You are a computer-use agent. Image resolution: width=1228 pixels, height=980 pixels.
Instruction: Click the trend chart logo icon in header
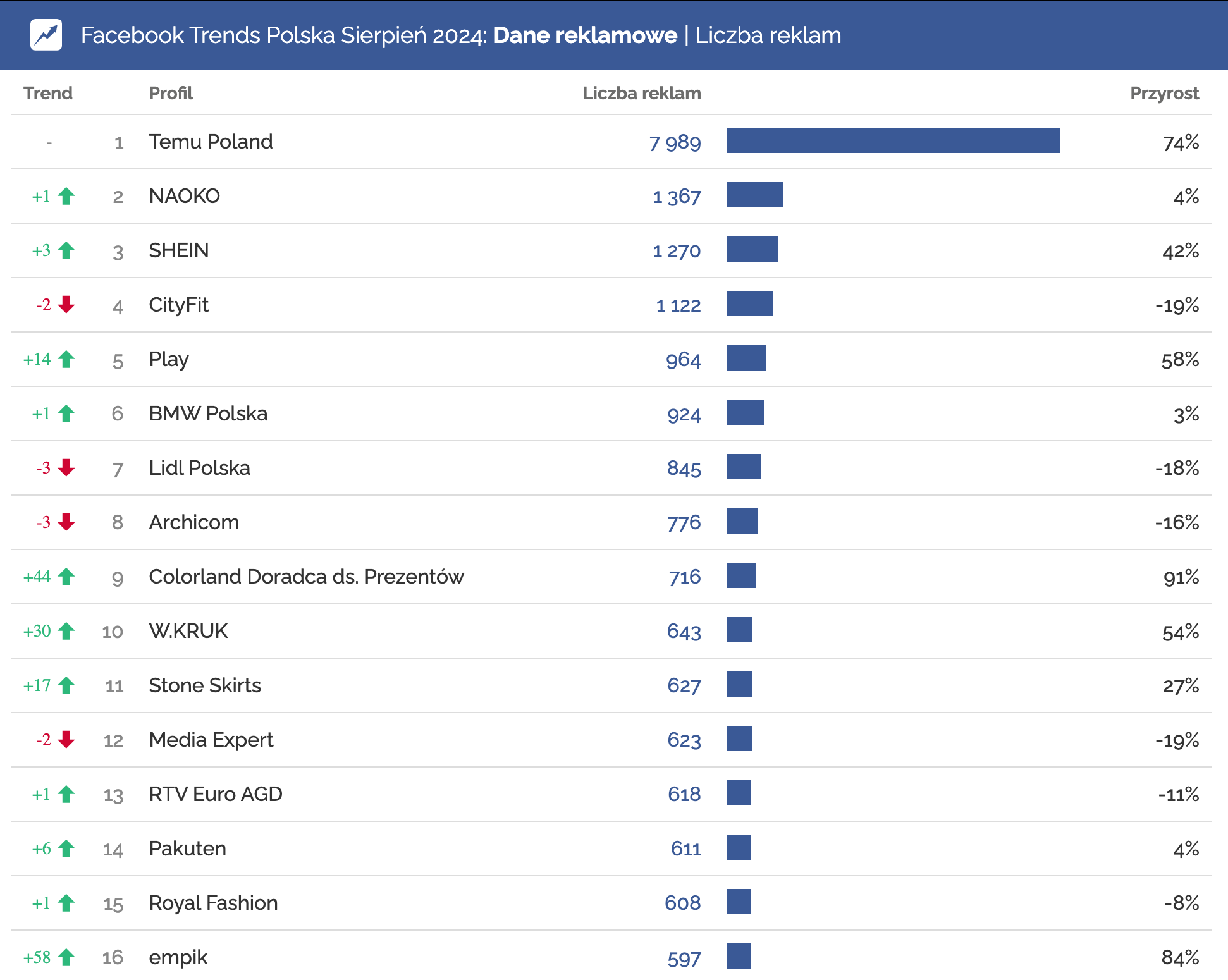46,35
